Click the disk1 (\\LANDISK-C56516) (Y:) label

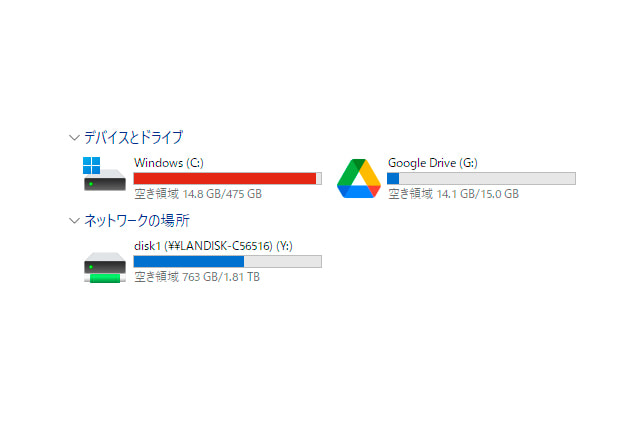click(213, 246)
